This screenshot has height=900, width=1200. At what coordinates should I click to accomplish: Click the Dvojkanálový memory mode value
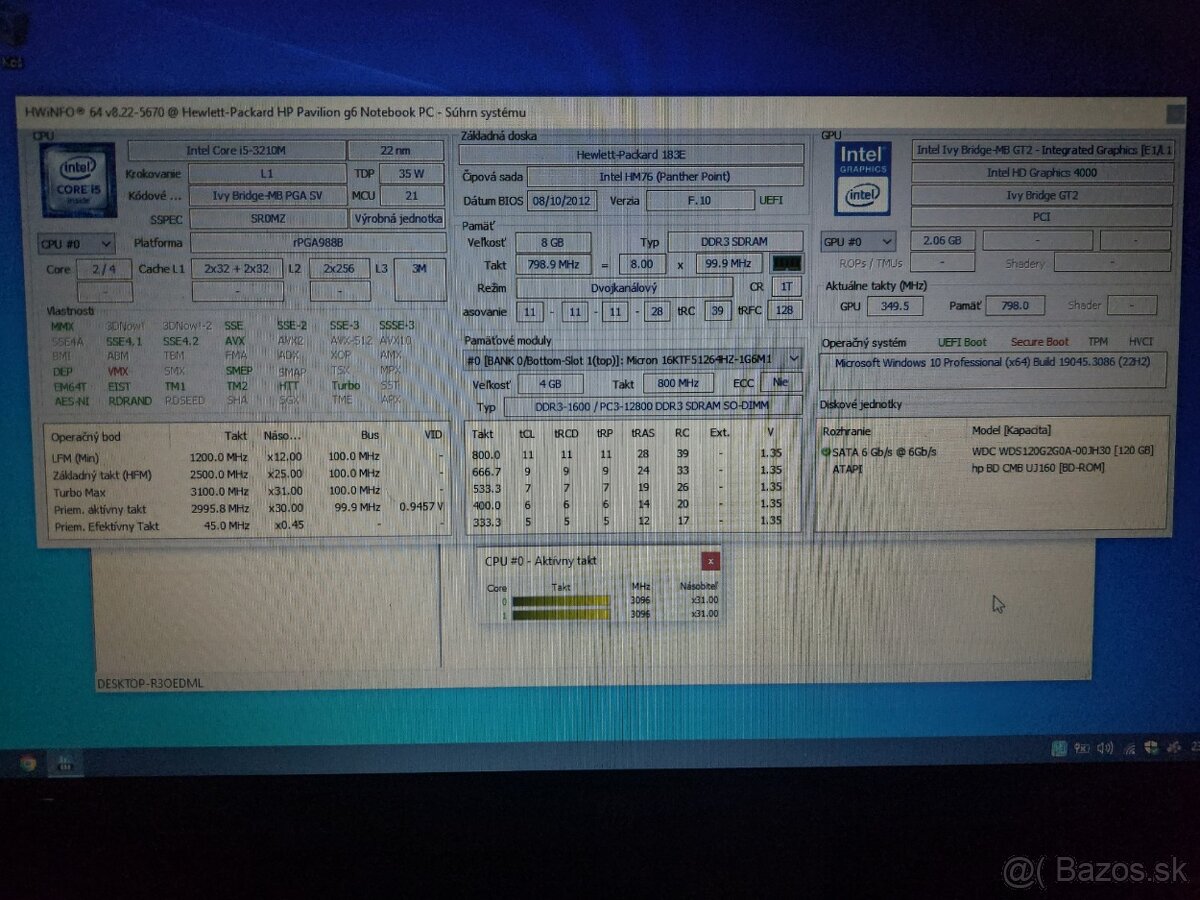pyautogui.click(x=624, y=287)
